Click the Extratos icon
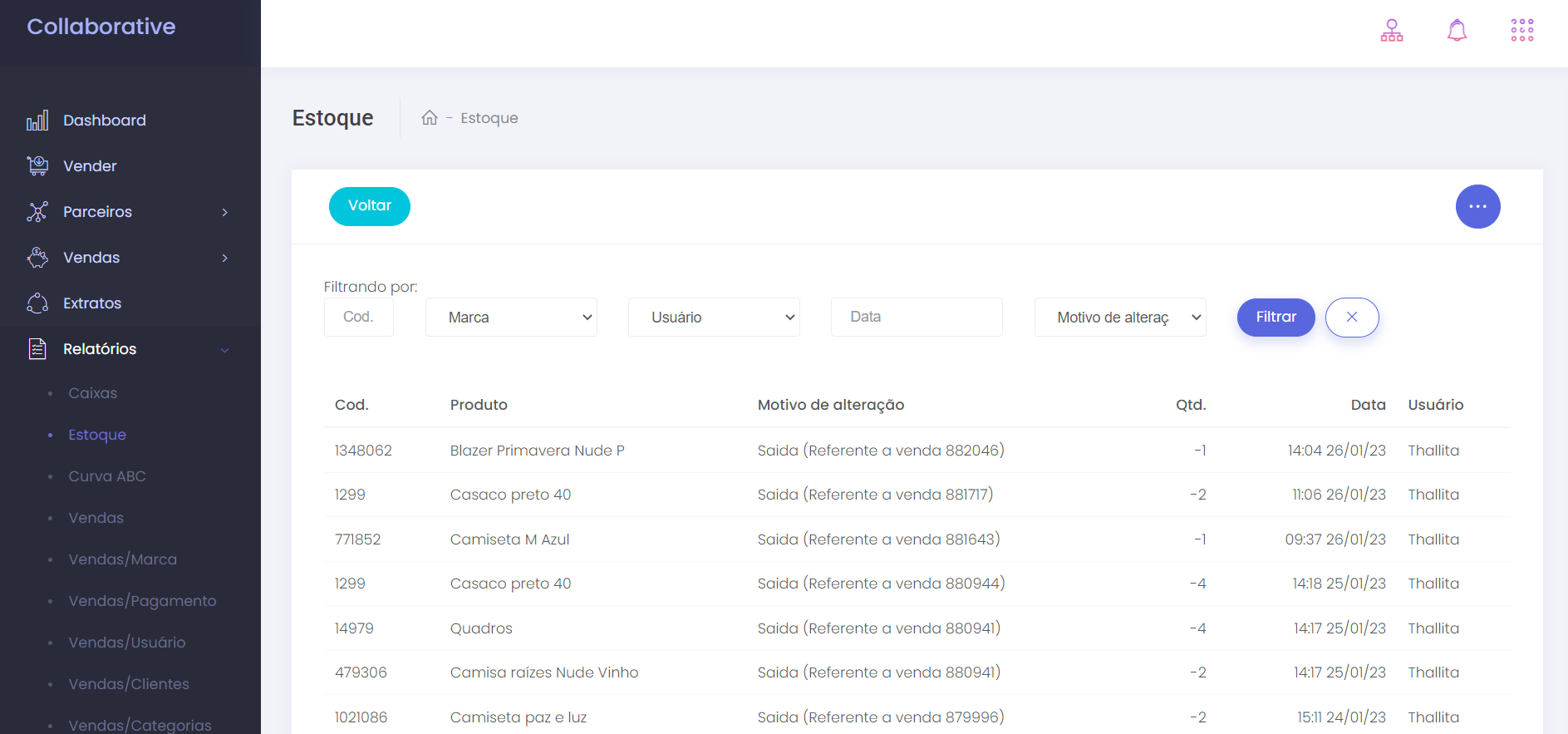The width and height of the screenshot is (1568, 734). (37, 303)
